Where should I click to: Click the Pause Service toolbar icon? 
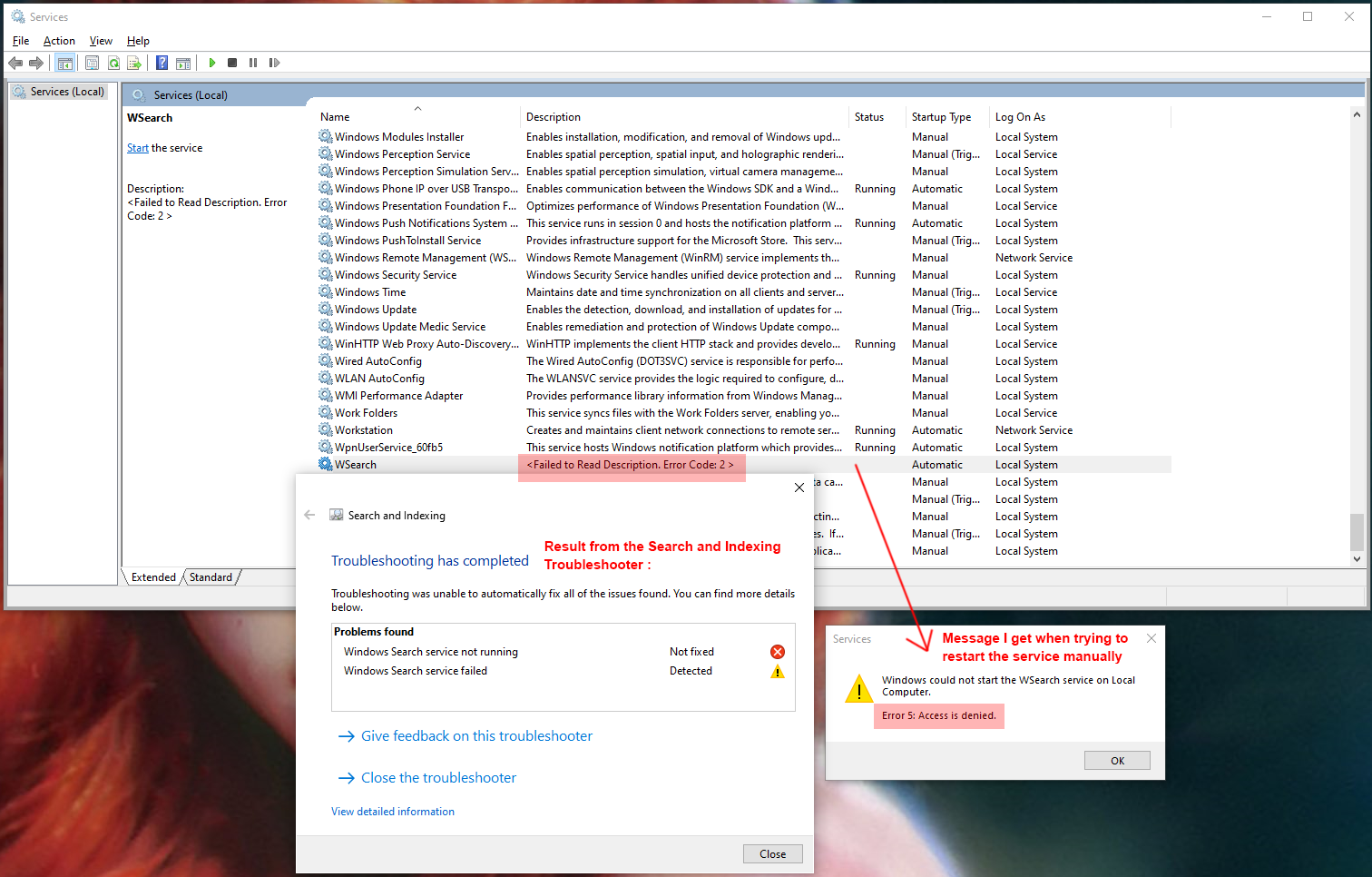(252, 63)
